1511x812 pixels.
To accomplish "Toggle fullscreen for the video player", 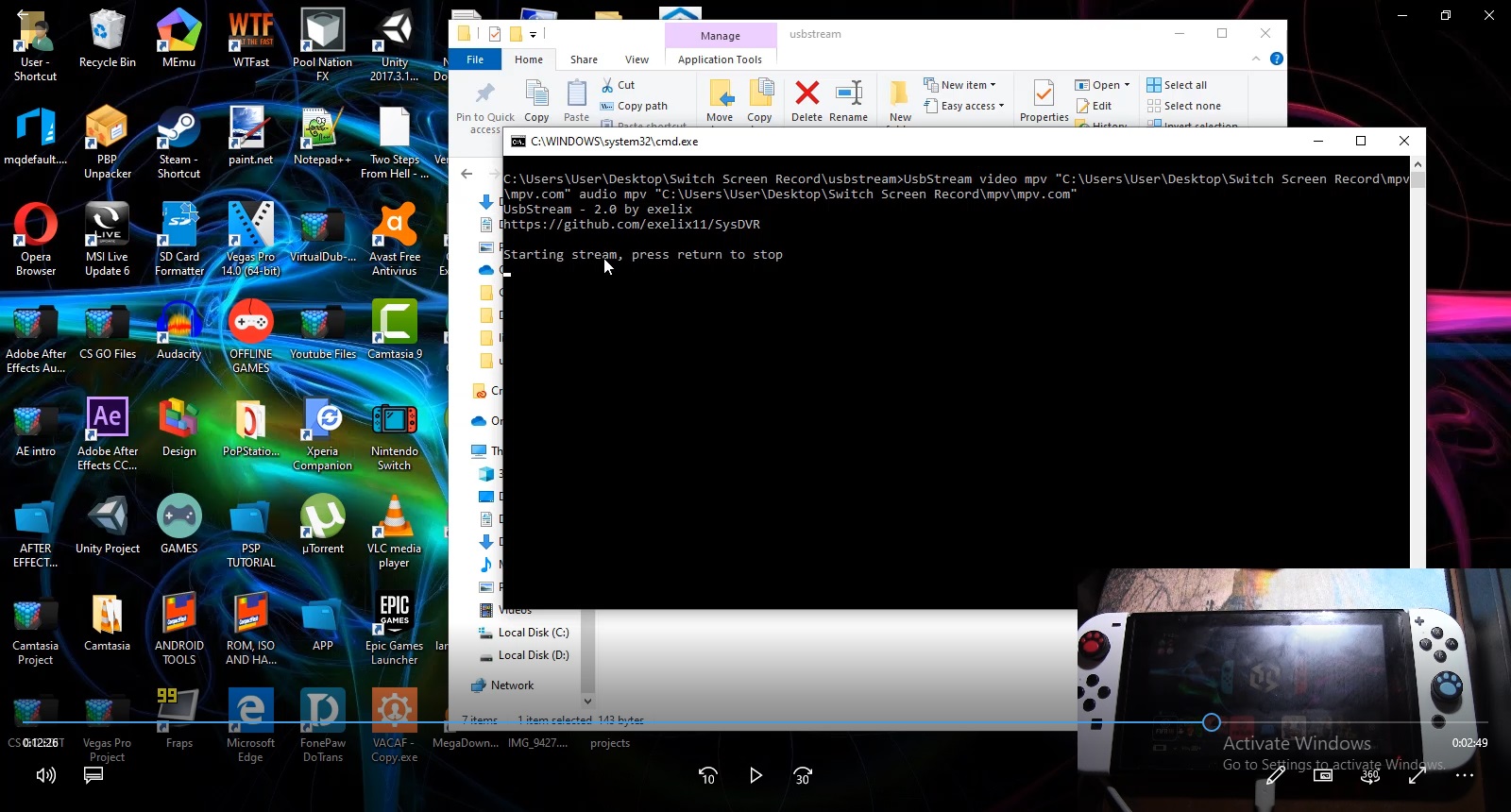I will [1418, 775].
